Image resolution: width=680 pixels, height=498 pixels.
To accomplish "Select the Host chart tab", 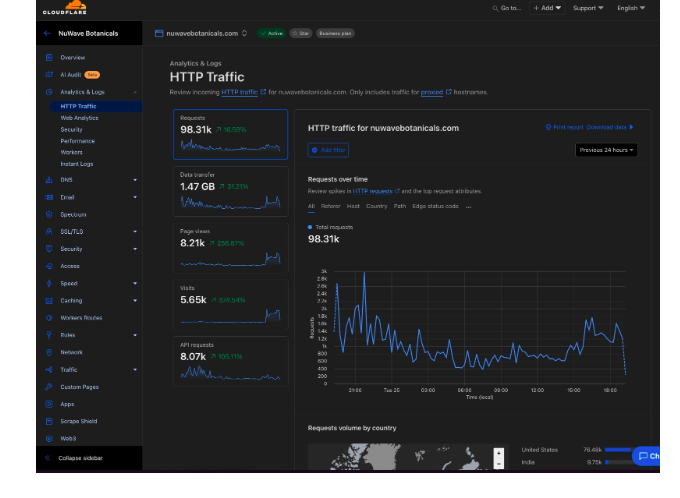I will pyautogui.click(x=353, y=206).
